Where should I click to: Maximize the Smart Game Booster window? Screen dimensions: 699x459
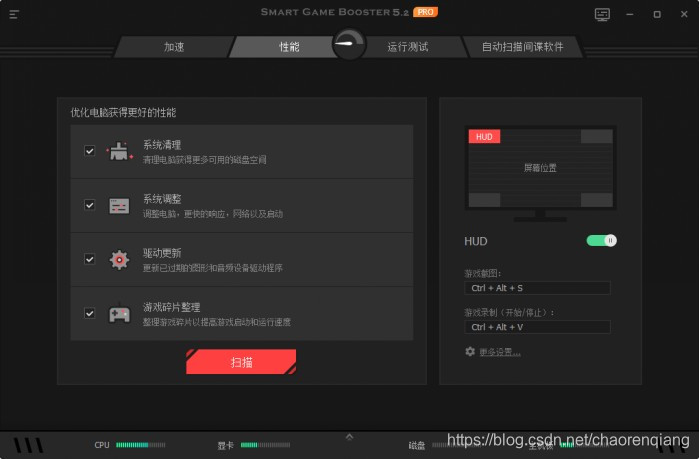[x=657, y=15]
